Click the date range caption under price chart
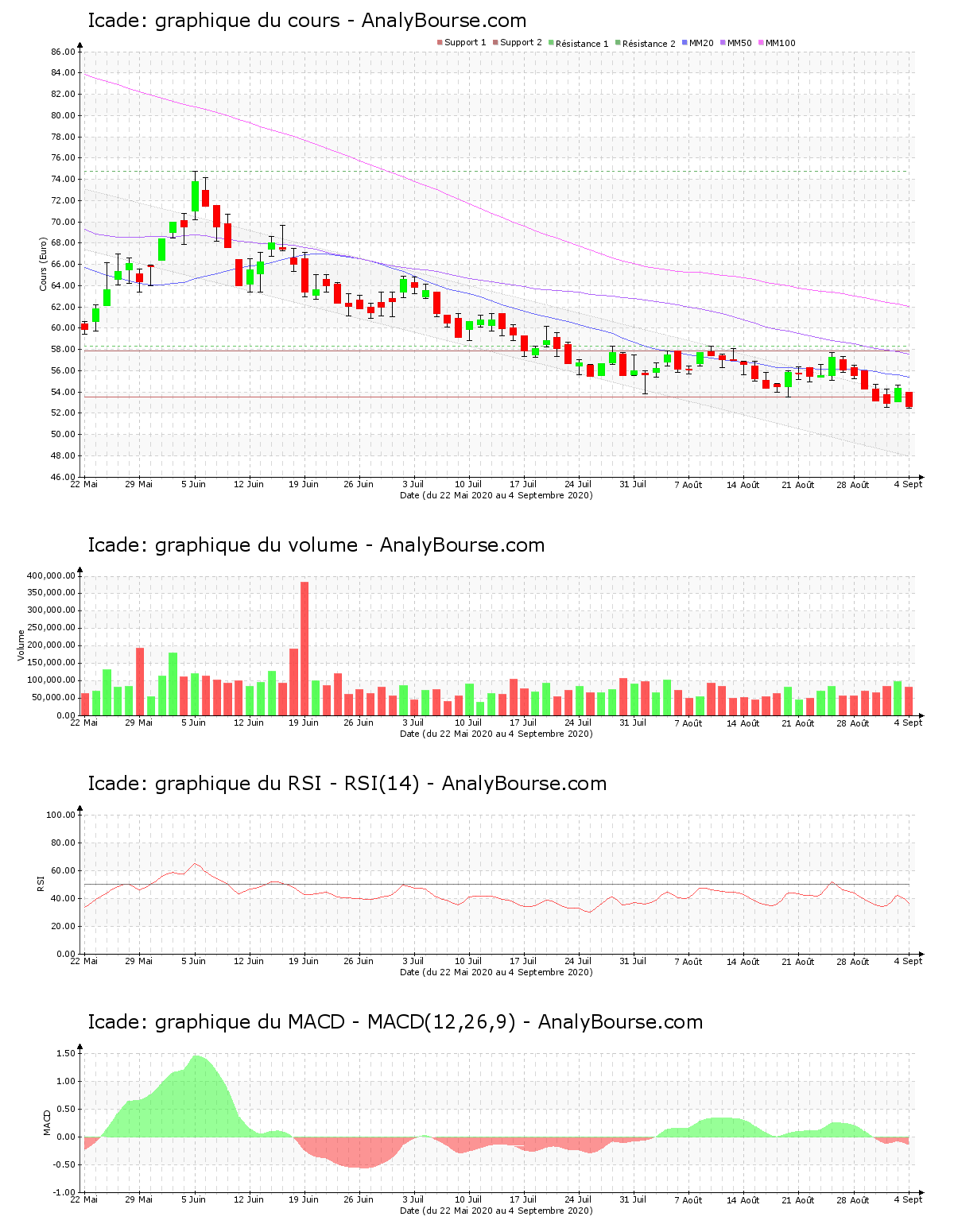The height and width of the screenshot is (1232, 954). click(496, 495)
